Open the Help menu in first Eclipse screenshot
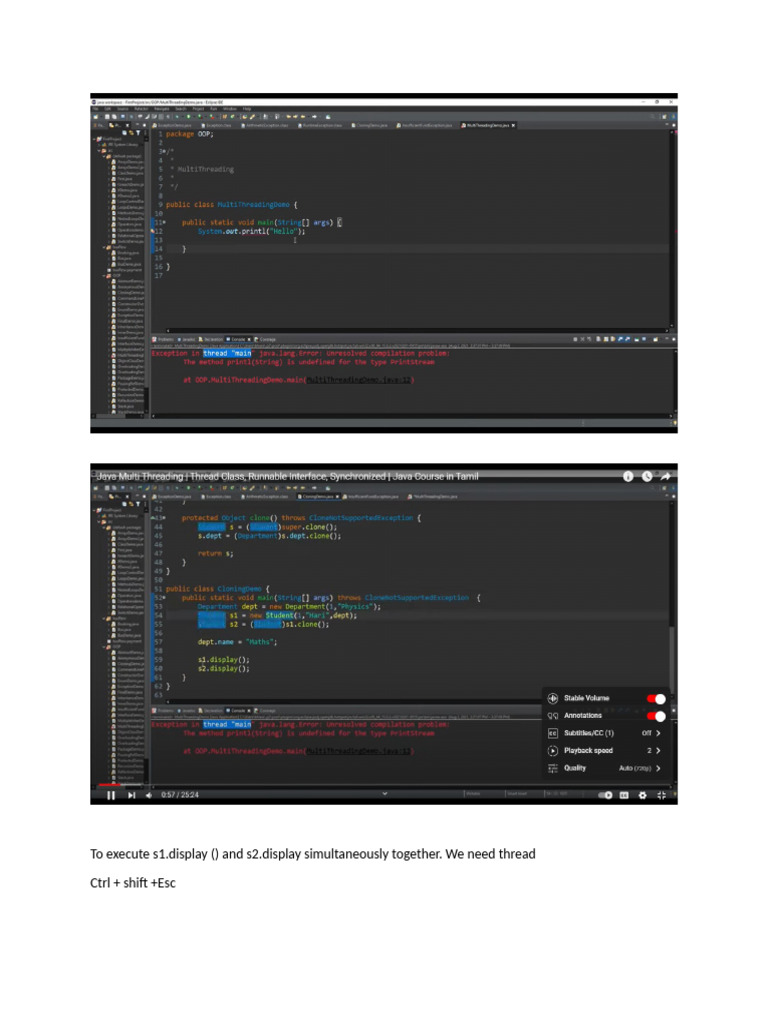 (247, 109)
